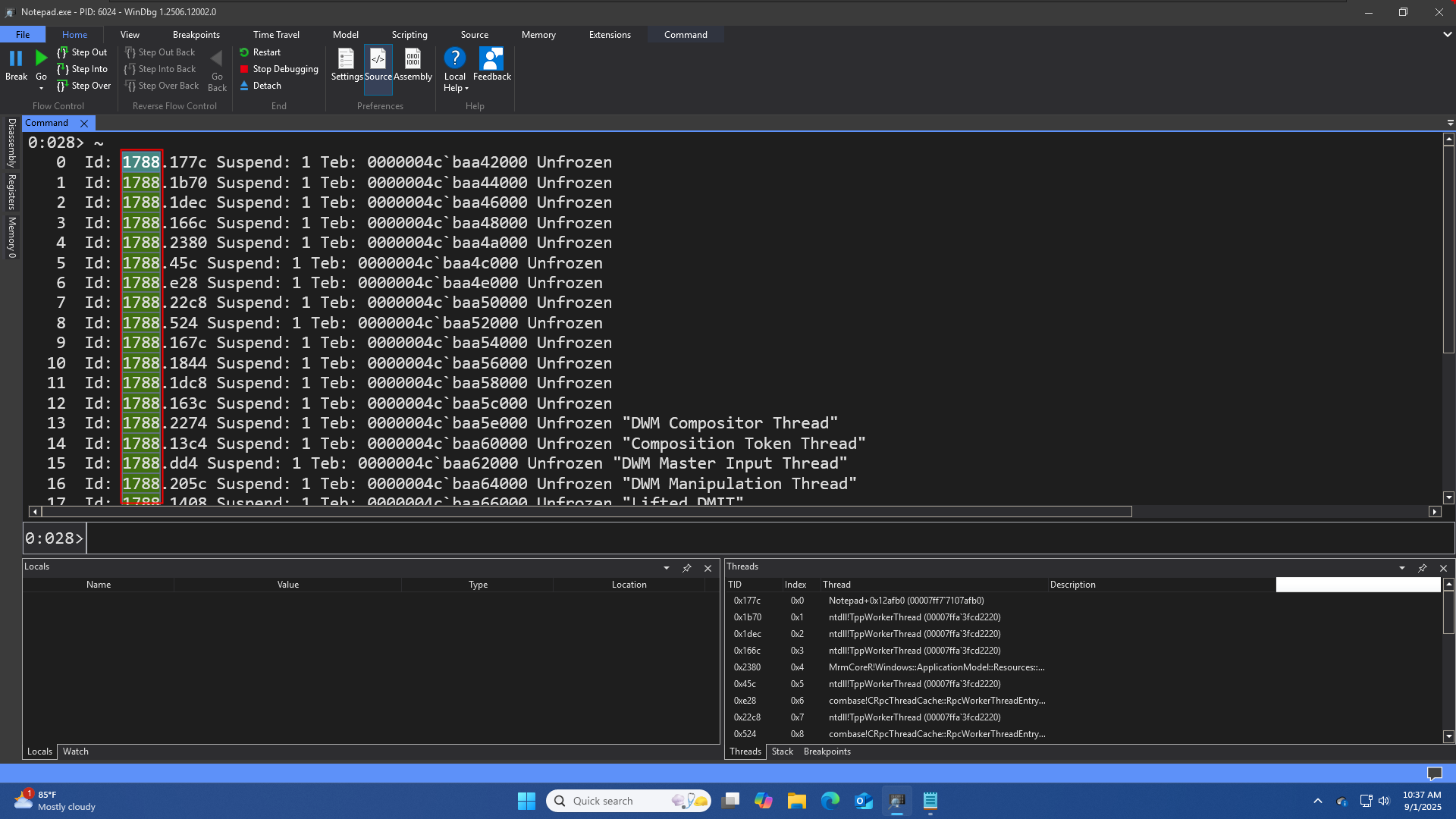Expand the Go button dropdown arrow
Image resolution: width=1456 pixels, height=819 pixels.
click(x=41, y=89)
